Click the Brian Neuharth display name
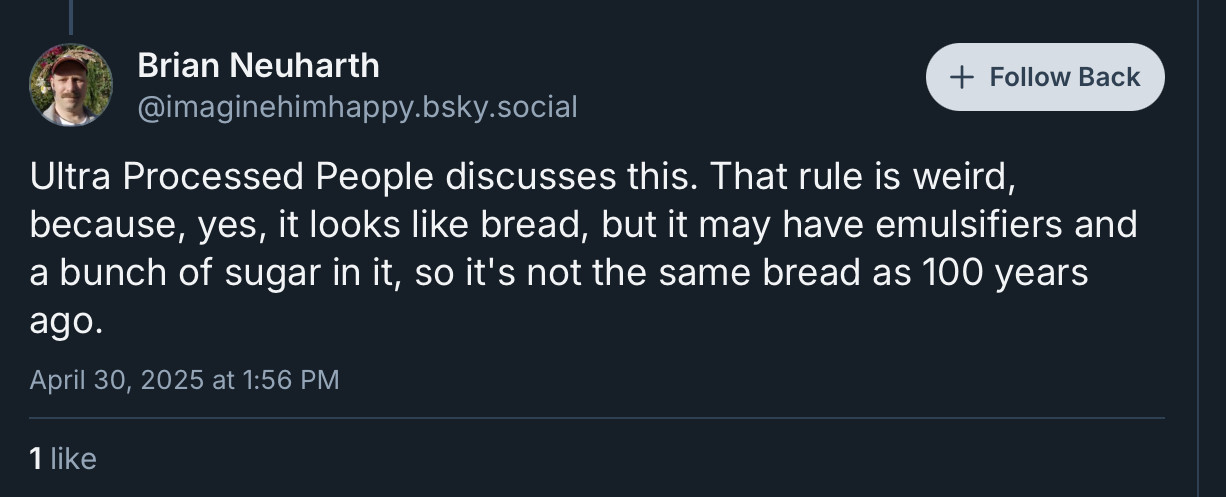The width and height of the screenshot is (1226, 497). (x=258, y=66)
